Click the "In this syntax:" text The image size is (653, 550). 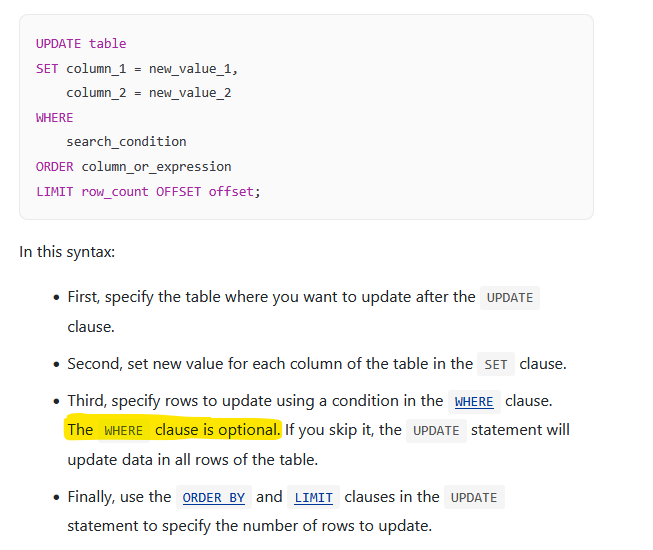(x=67, y=251)
